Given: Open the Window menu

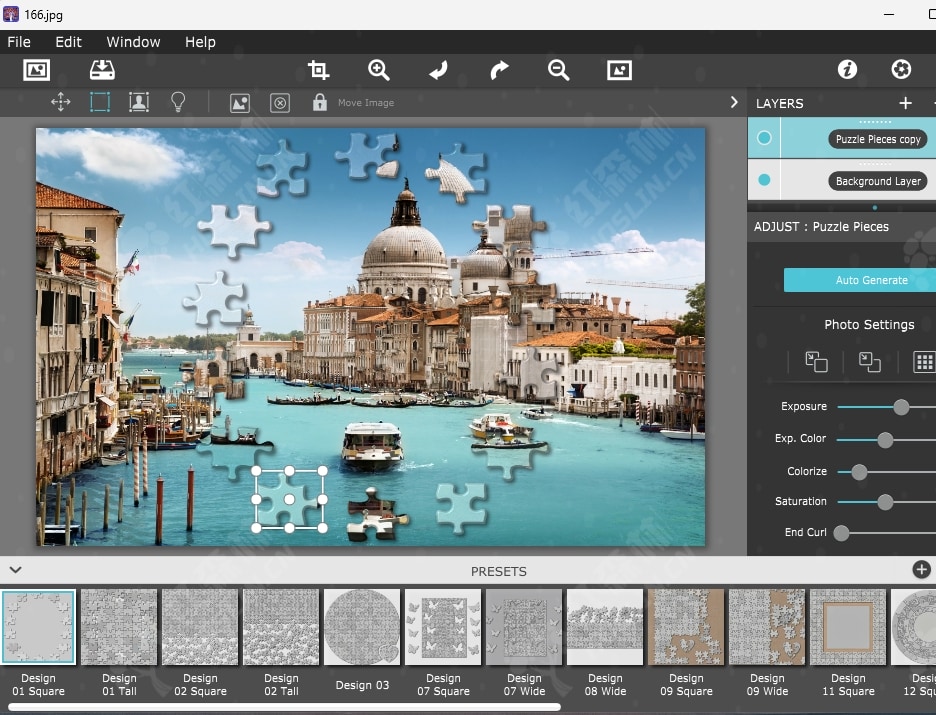Looking at the screenshot, I should [x=133, y=42].
